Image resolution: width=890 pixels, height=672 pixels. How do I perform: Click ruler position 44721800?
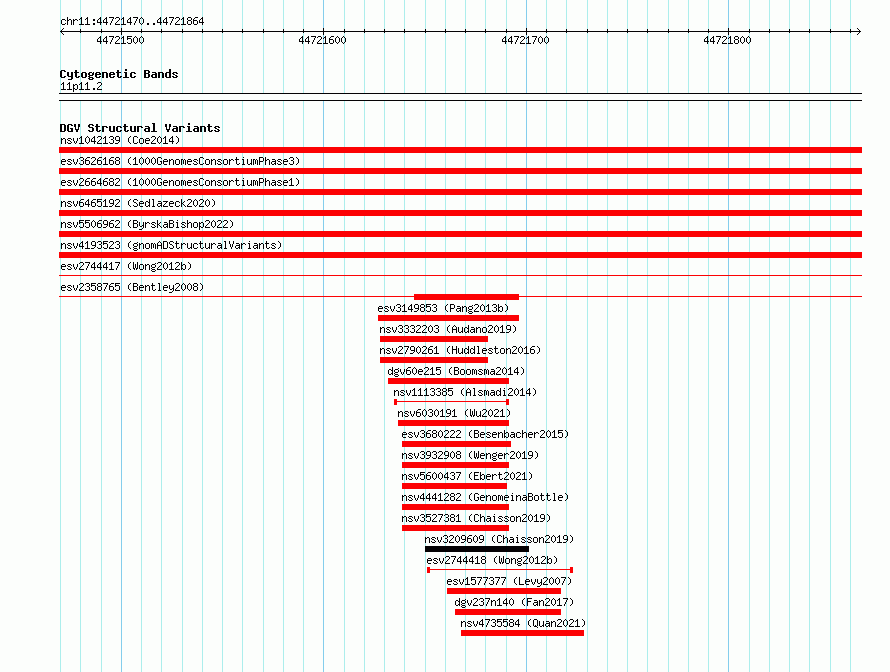point(727,40)
